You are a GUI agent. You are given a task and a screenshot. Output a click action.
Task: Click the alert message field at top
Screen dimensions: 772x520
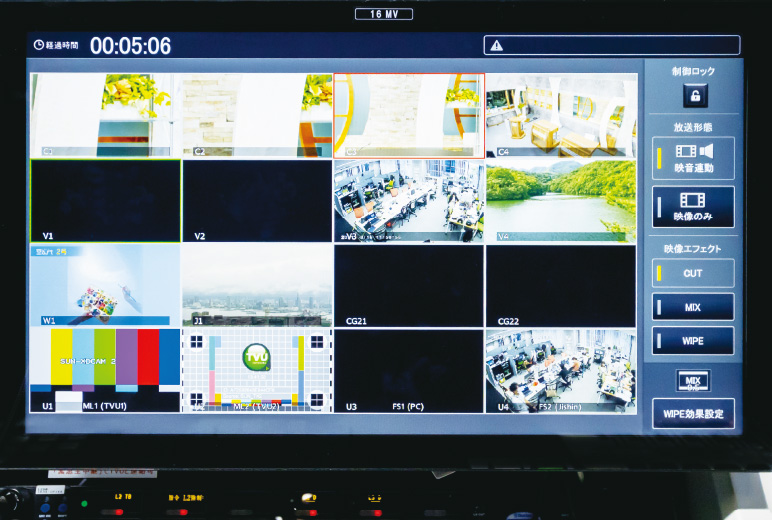pyautogui.click(x=612, y=45)
